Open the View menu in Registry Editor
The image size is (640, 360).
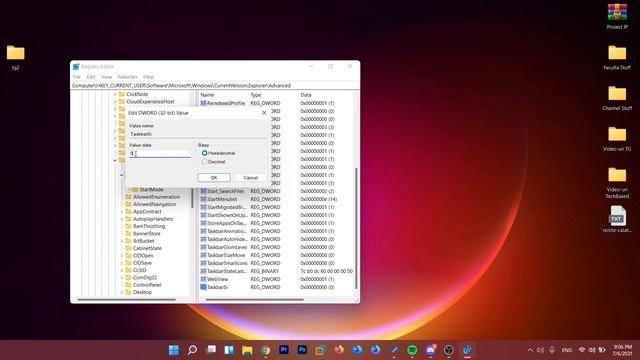pos(107,77)
